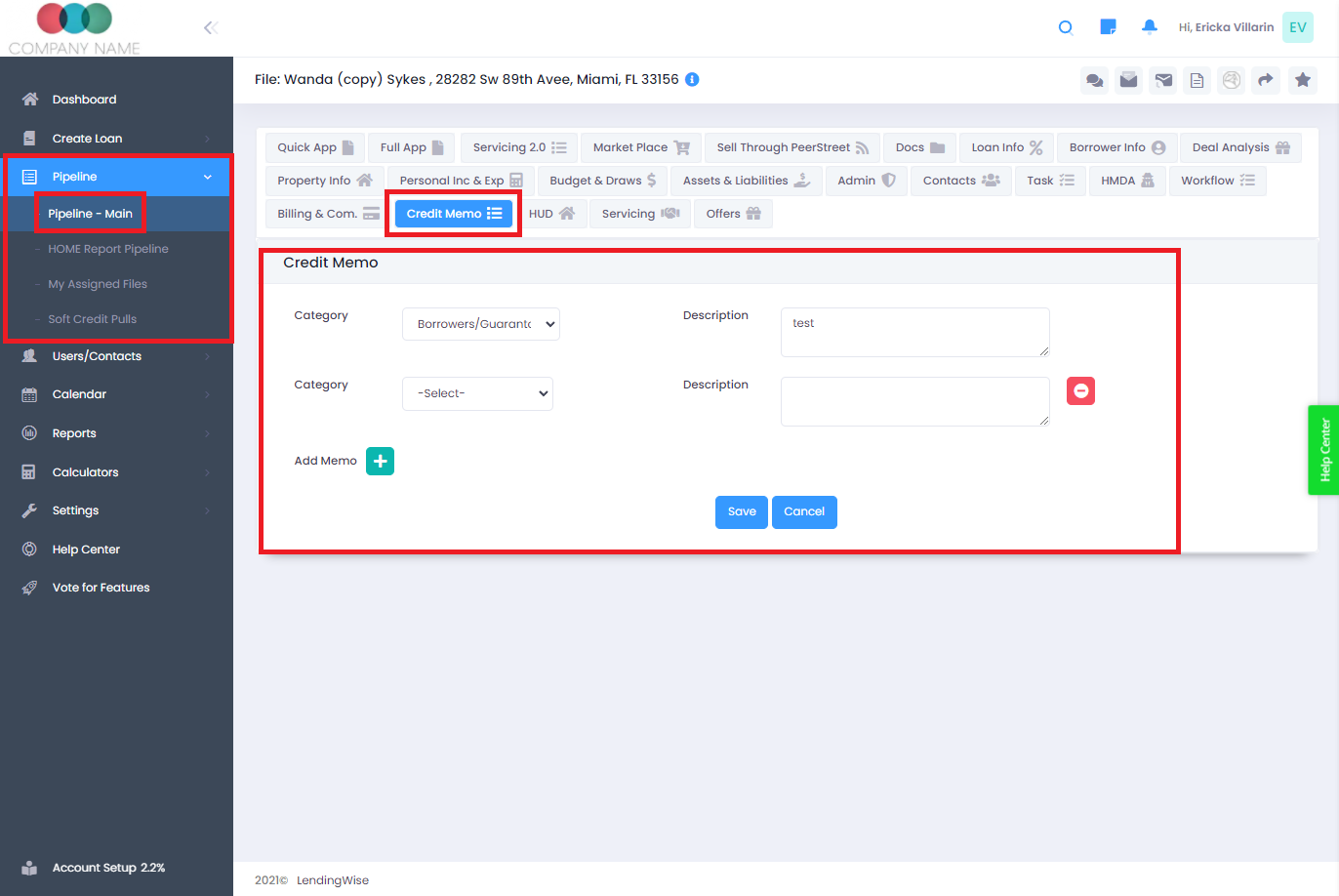Open the second category -Select- dropdown

point(477,393)
